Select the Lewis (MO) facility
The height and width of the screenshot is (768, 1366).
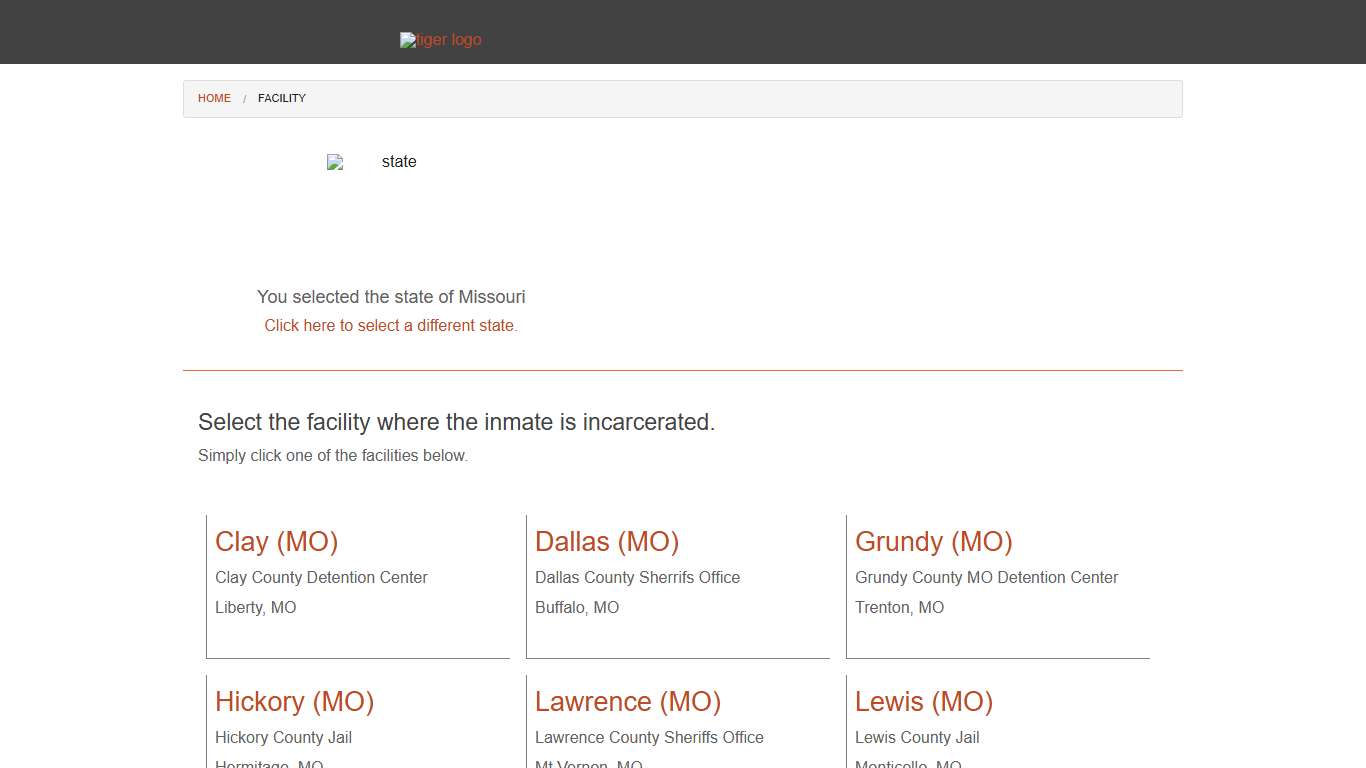pyautogui.click(x=923, y=701)
